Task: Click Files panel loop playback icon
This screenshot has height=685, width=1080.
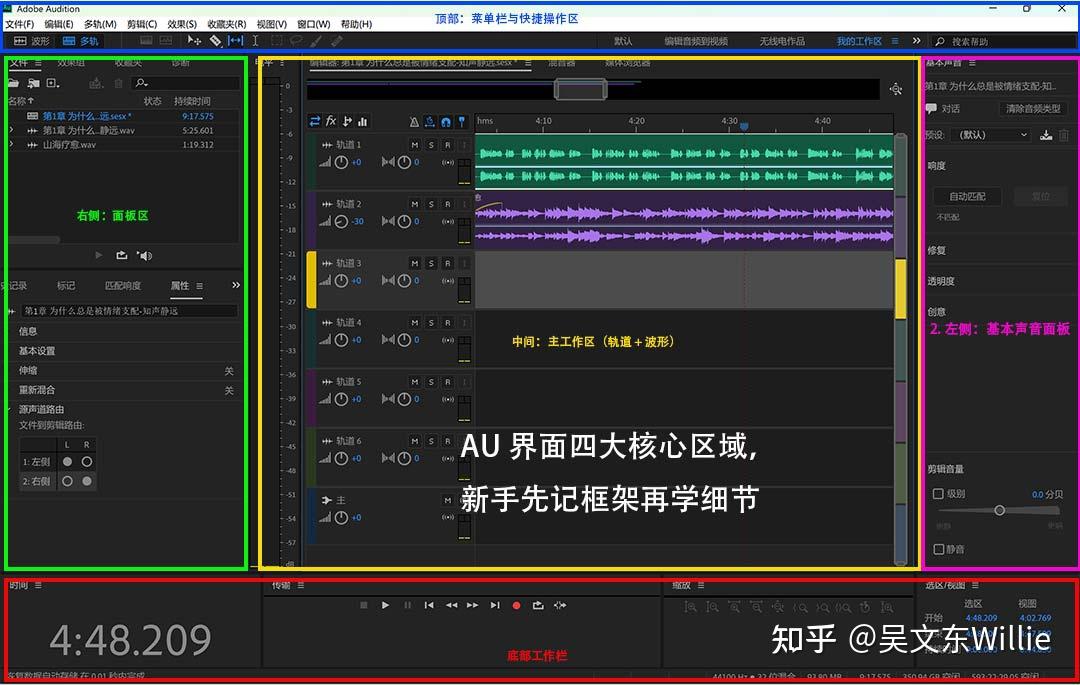Action: 121,255
